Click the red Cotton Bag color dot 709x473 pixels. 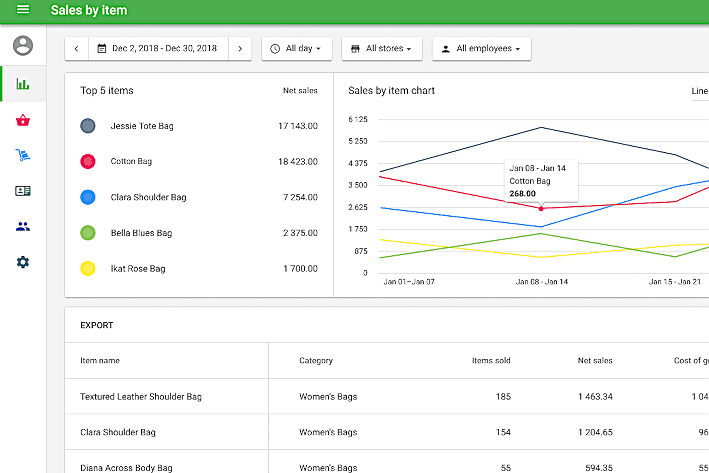pyautogui.click(x=88, y=161)
